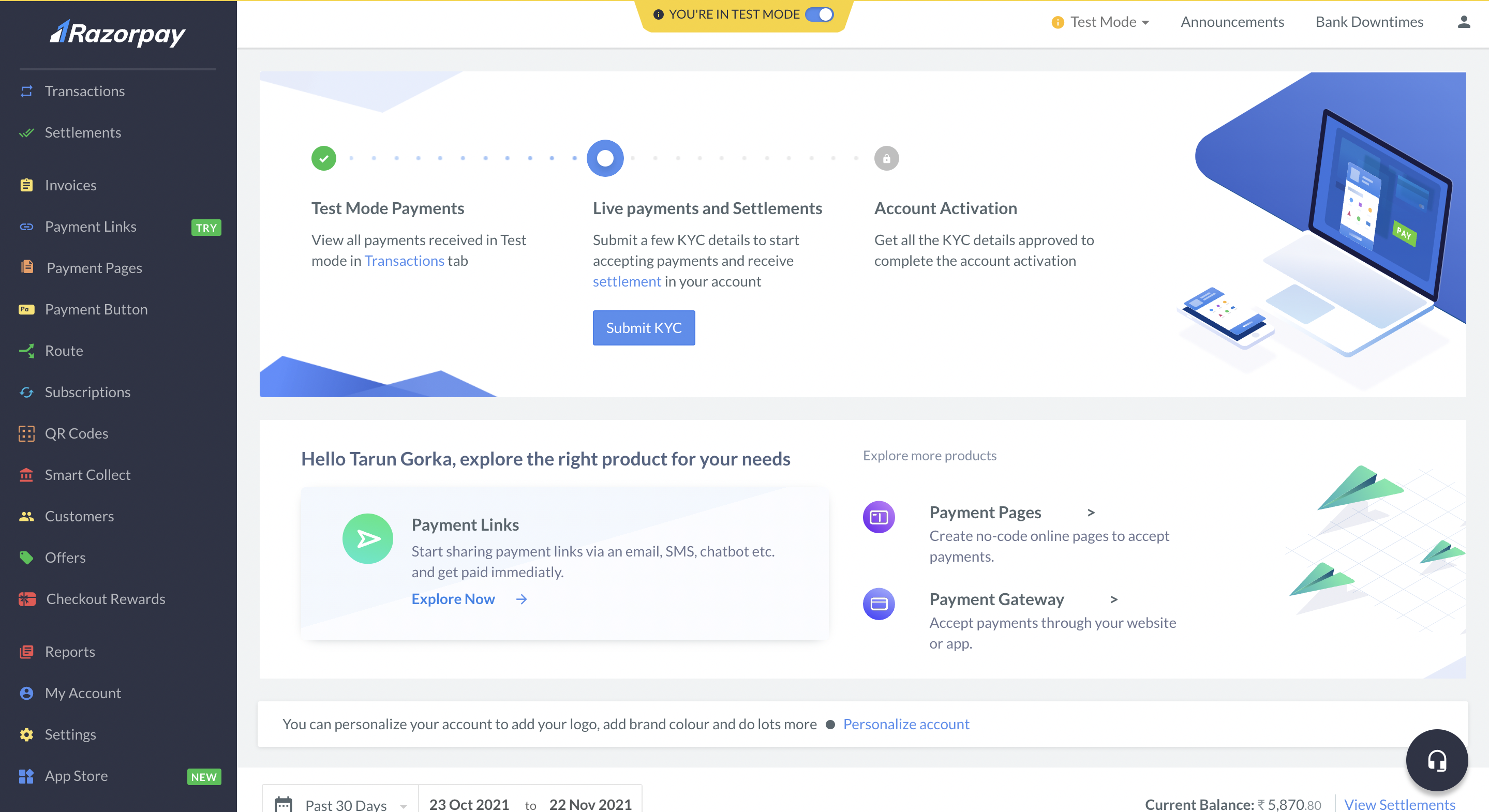Click the 23 Oct 2021 start date field

tap(469, 804)
